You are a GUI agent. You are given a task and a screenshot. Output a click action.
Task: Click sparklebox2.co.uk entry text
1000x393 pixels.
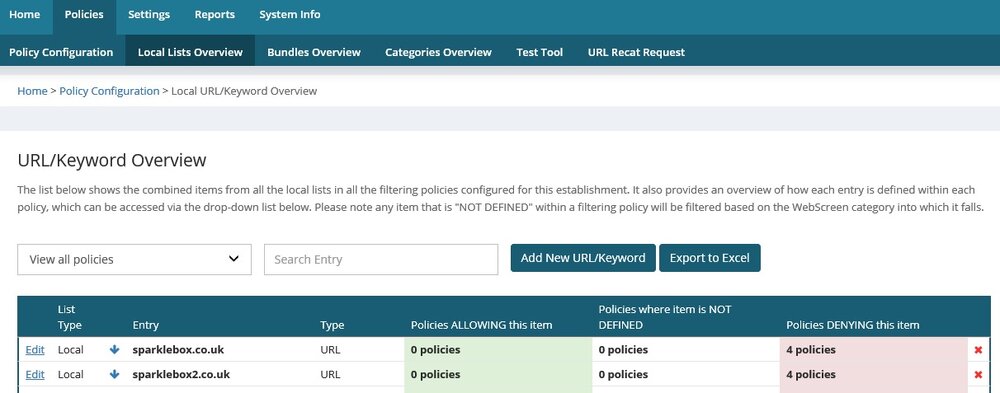coord(181,374)
